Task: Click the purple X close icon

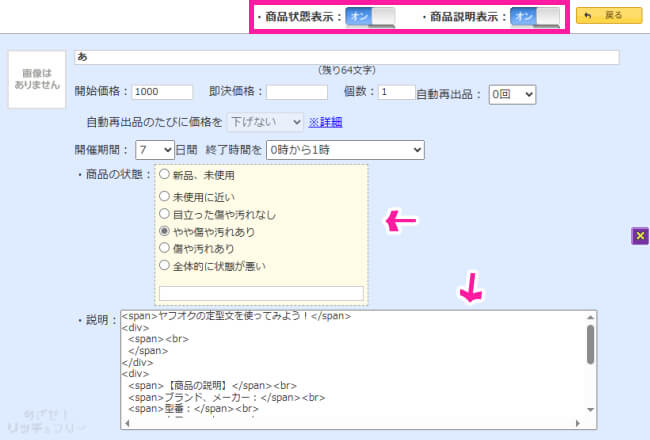Action: click(640, 236)
